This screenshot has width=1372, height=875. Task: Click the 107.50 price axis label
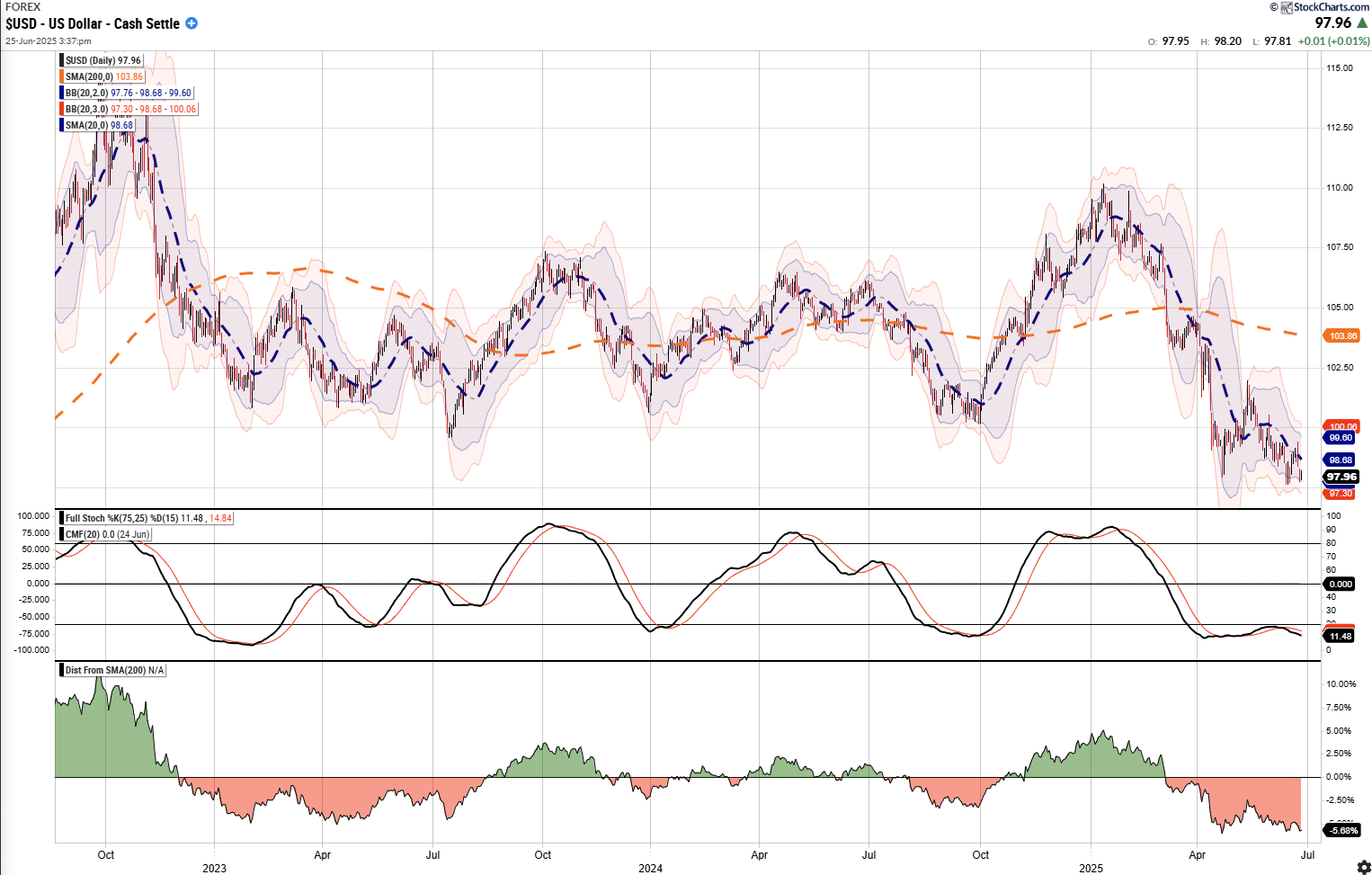point(1340,247)
